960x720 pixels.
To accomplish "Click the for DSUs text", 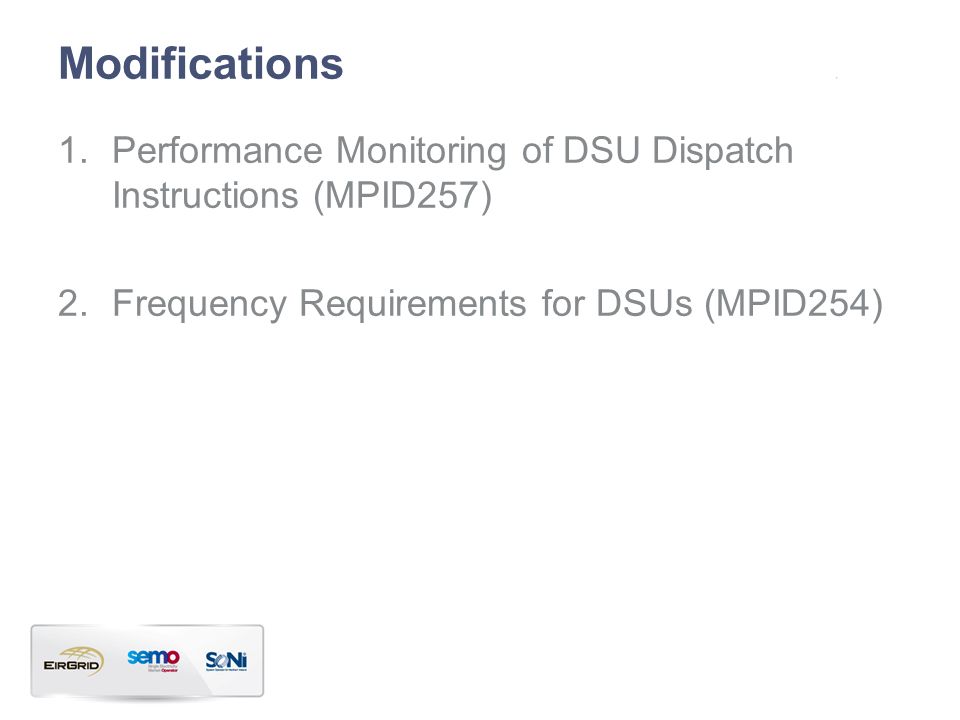I will tap(617, 303).
